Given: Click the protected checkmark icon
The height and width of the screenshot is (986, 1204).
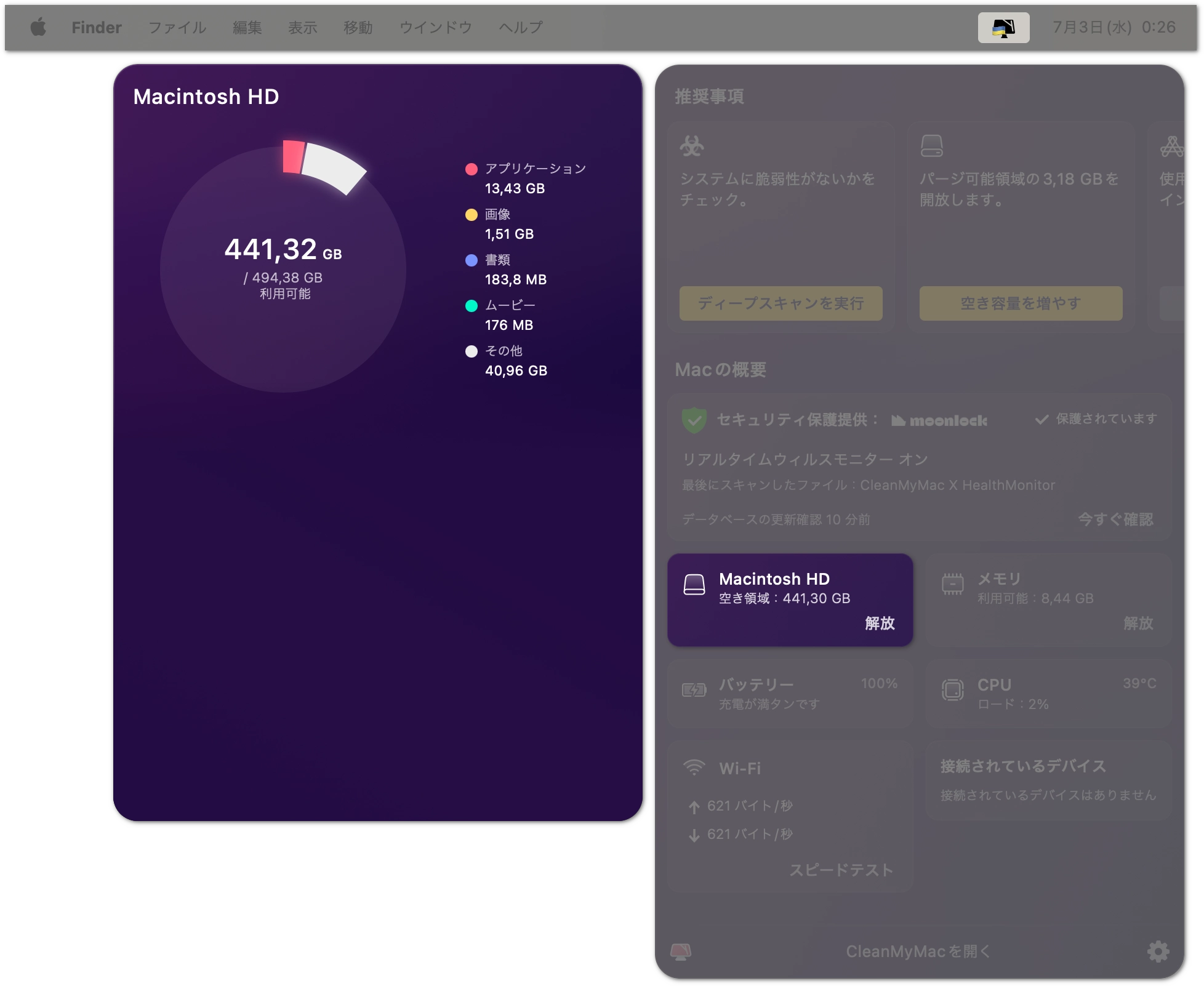Looking at the screenshot, I should point(1041,420).
